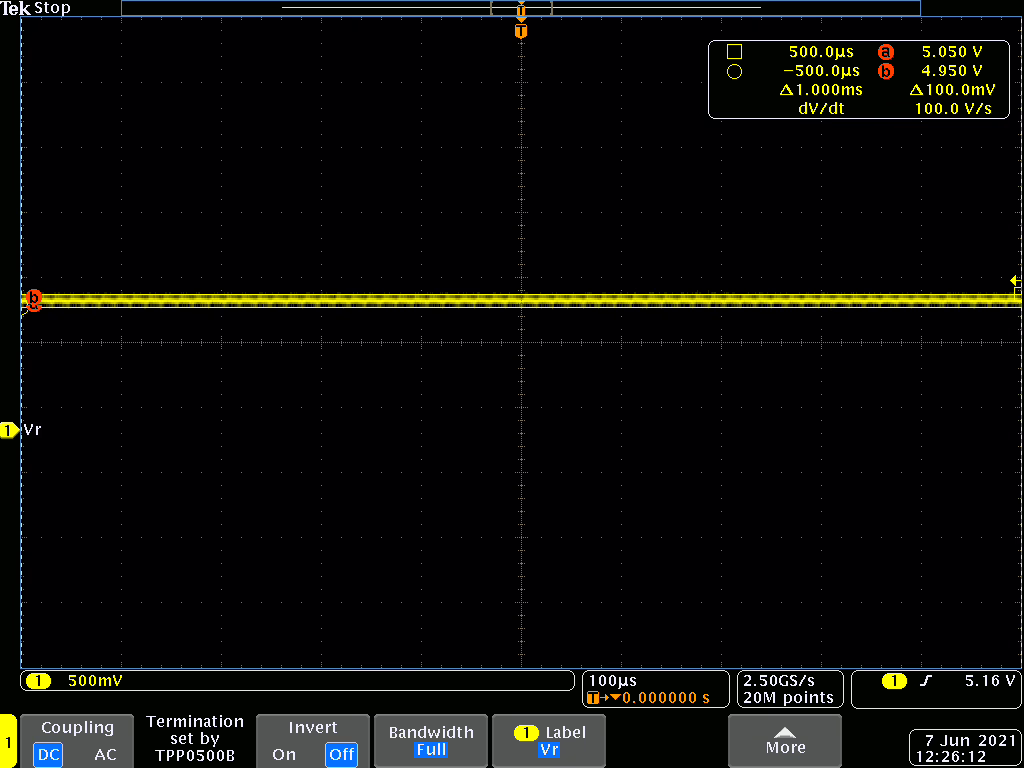
Task: Click the red cursor b marker on the waveform
Action: [x=33, y=298]
